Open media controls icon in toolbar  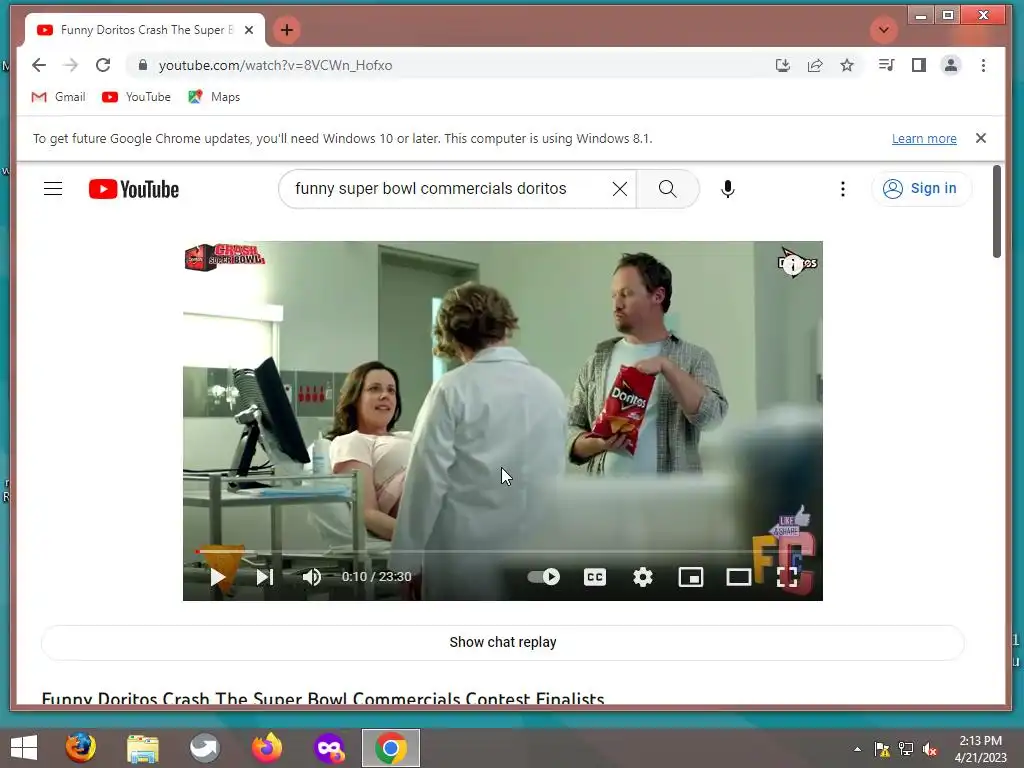coord(886,65)
